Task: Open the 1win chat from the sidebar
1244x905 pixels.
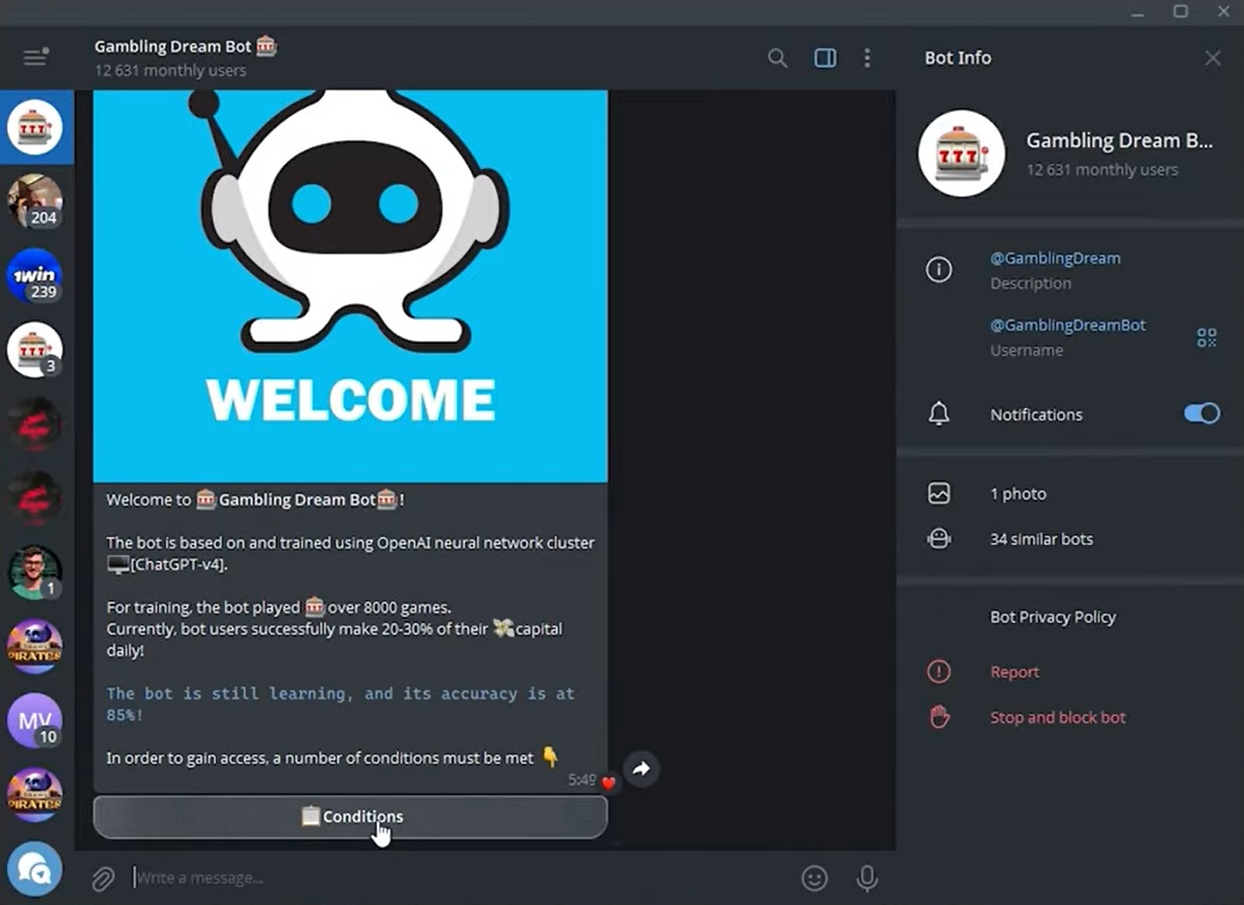Action: [35, 276]
